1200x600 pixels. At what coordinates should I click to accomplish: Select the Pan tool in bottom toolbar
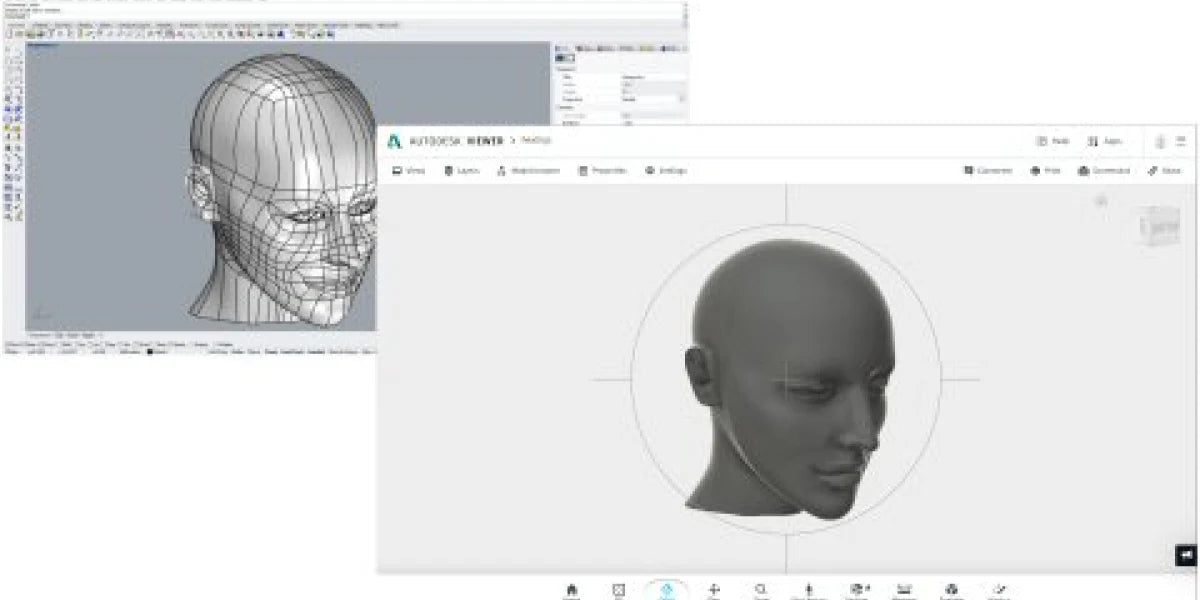(714, 590)
